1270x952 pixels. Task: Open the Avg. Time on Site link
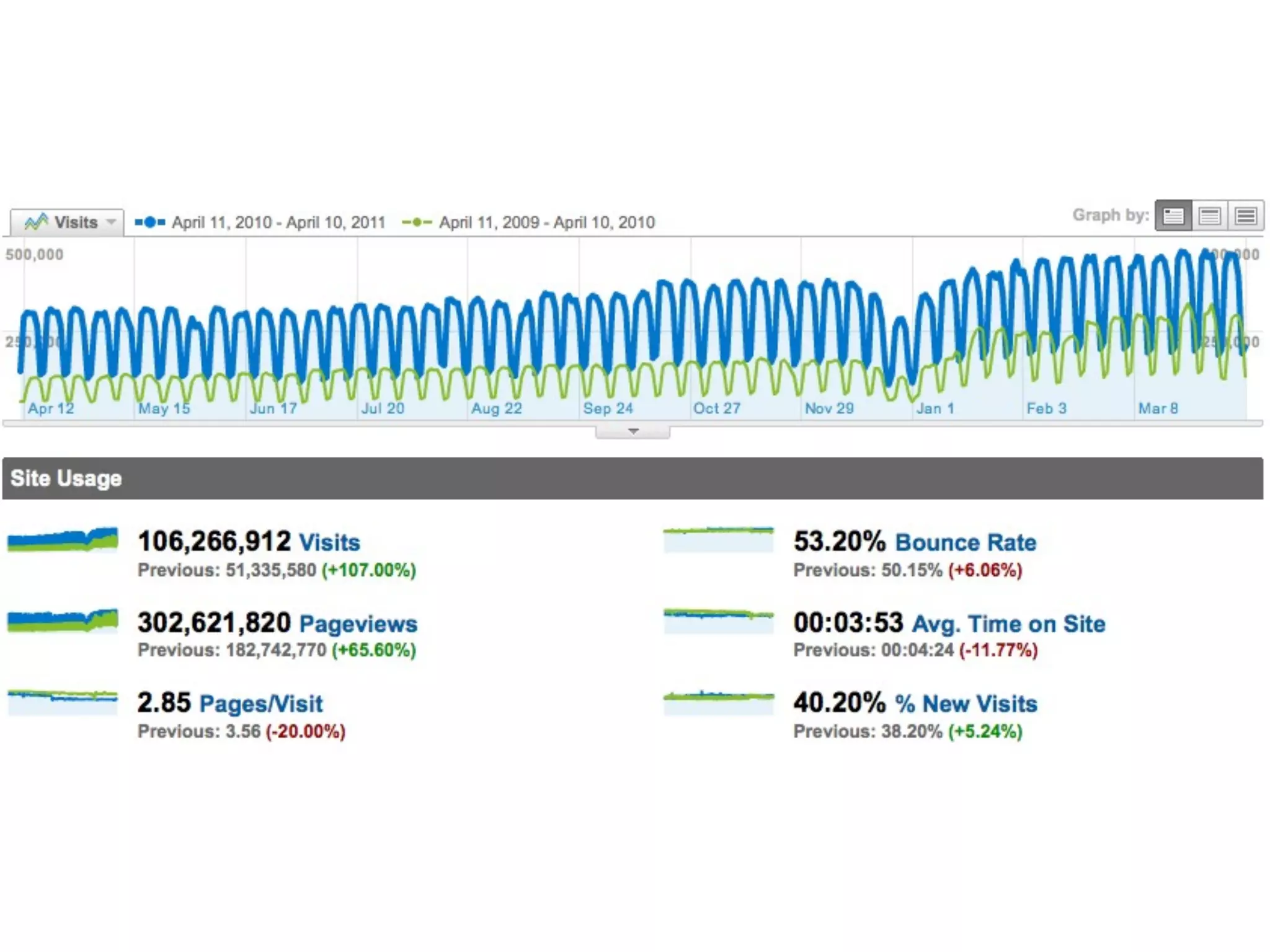tap(1008, 624)
